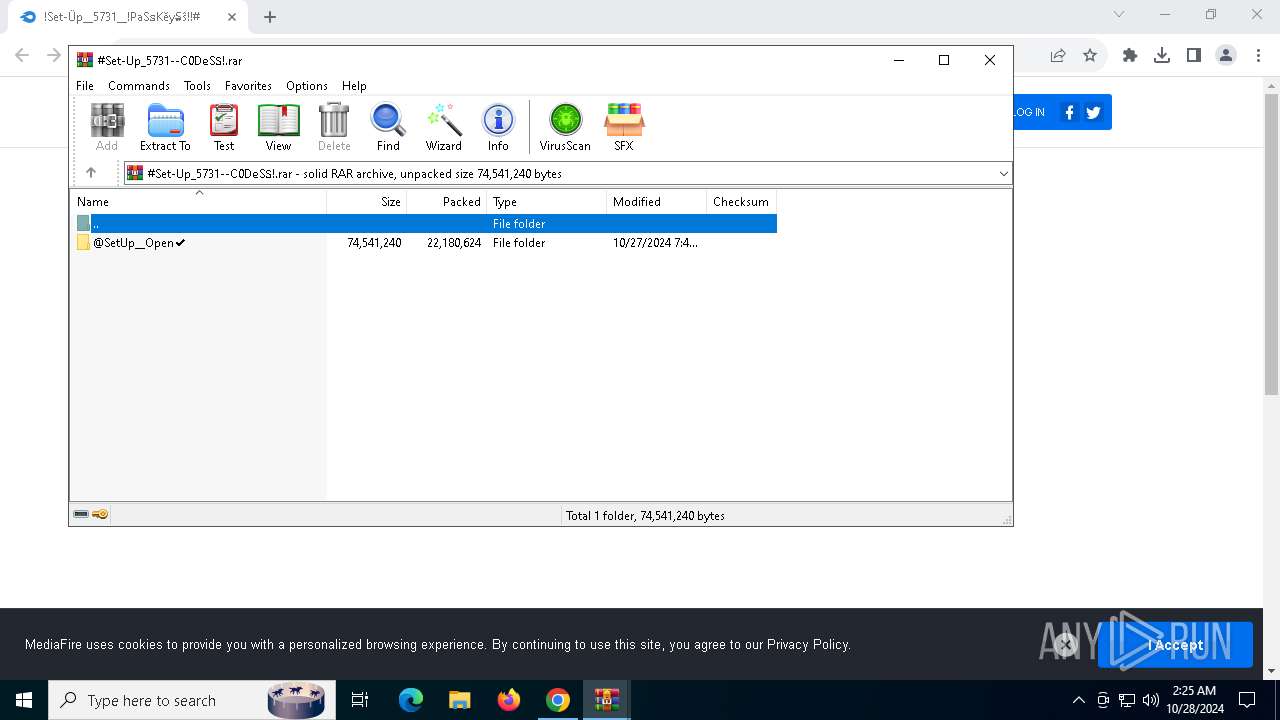Screen dimensions: 1280x720
Task: Open the Windows Start menu
Action: (x=24, y=700)
